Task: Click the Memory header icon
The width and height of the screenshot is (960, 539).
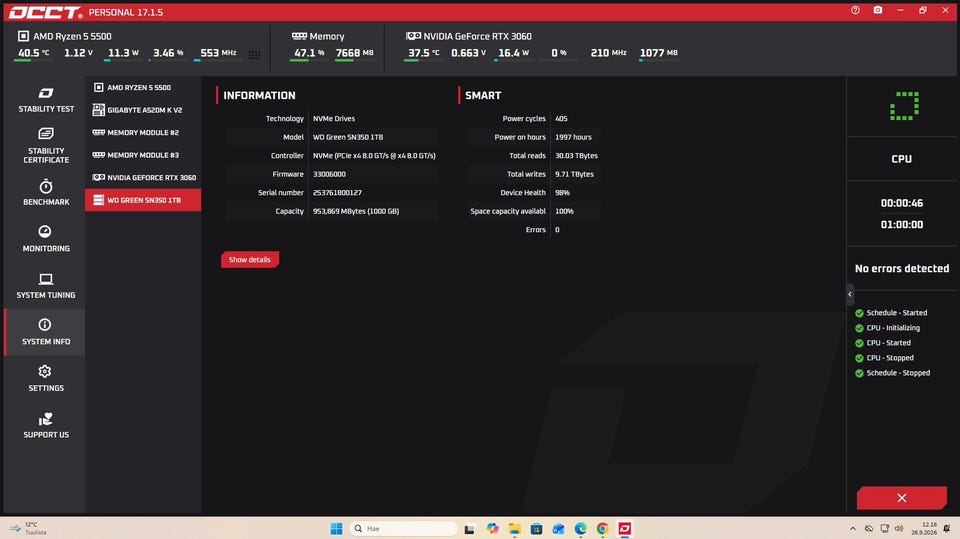Action: 299,36
